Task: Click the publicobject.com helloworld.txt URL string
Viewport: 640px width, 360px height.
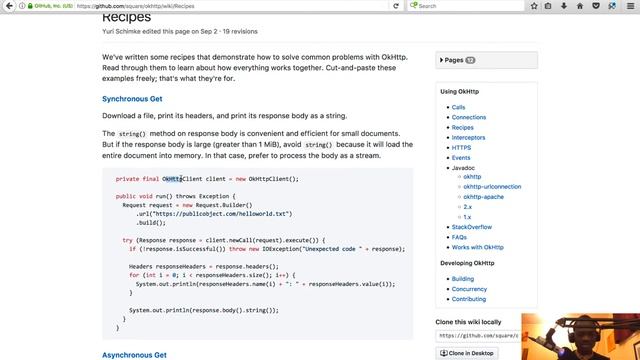Action: pyautogui.click(x=221, y=214)
